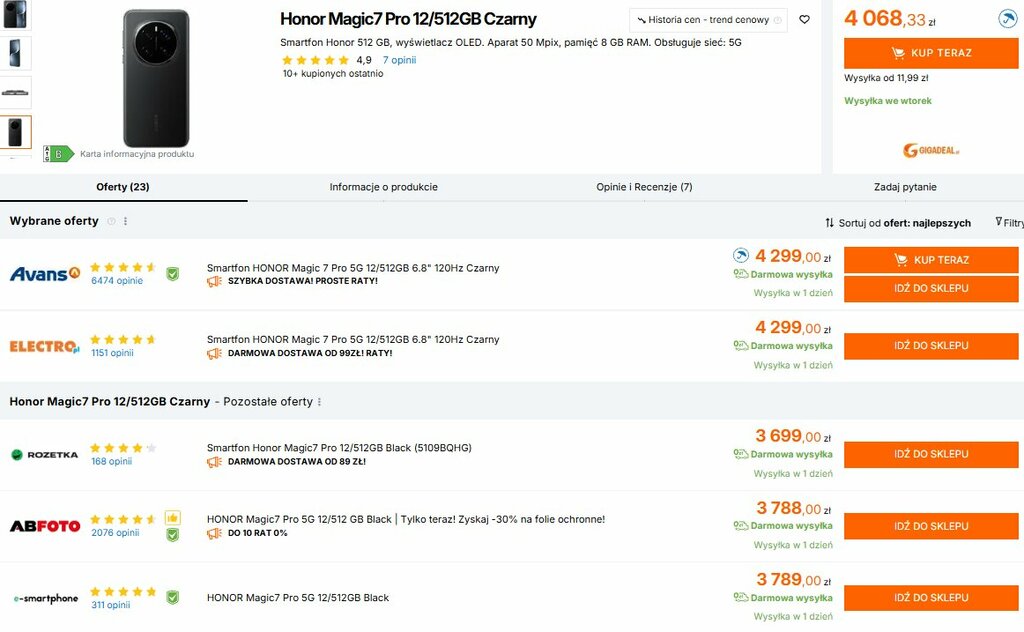Click the energy class B label icon

pyautogui.click(x=58, y=154)
